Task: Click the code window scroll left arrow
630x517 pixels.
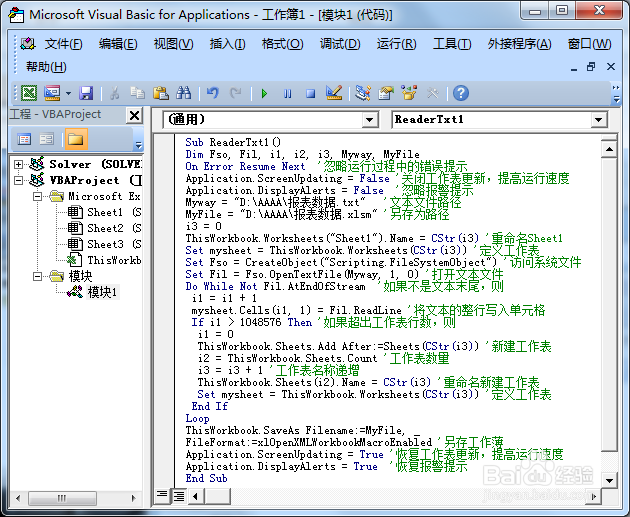Action: click(196, 496)
